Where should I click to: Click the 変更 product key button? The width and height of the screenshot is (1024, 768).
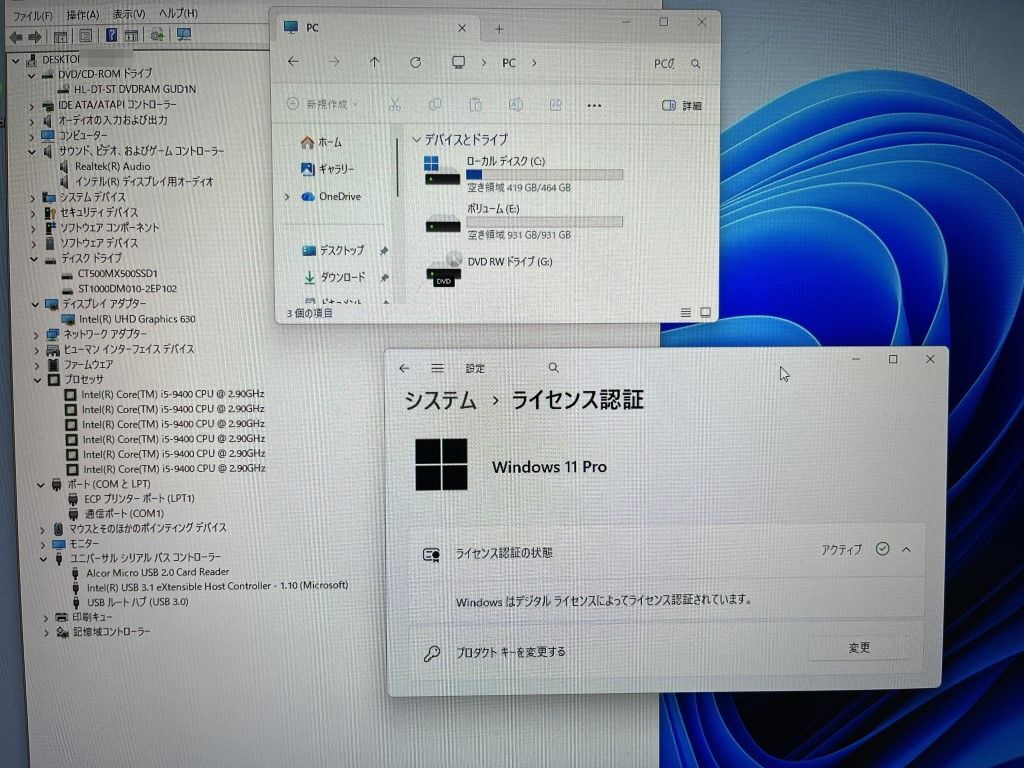(x=859, y=647)
